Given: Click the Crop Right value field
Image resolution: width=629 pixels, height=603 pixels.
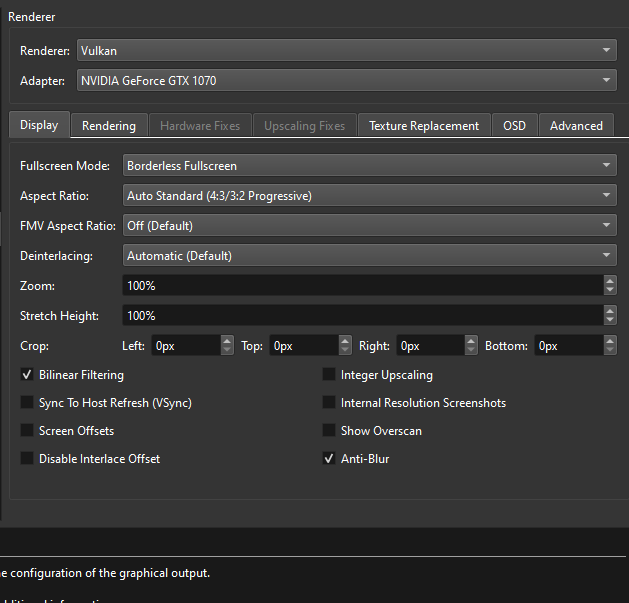Looking at the screenshot, I should (x=430, y=345).
